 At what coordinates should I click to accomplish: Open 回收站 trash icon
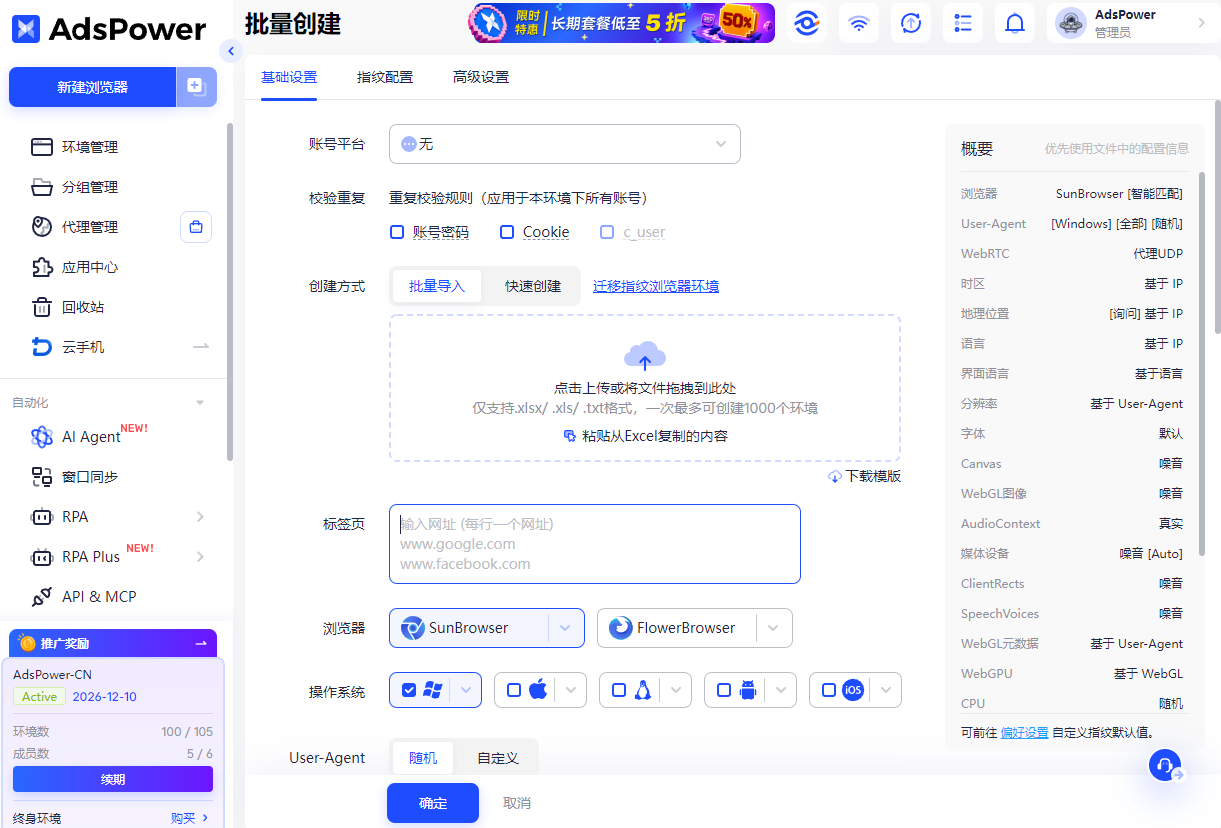coord(42,307)
